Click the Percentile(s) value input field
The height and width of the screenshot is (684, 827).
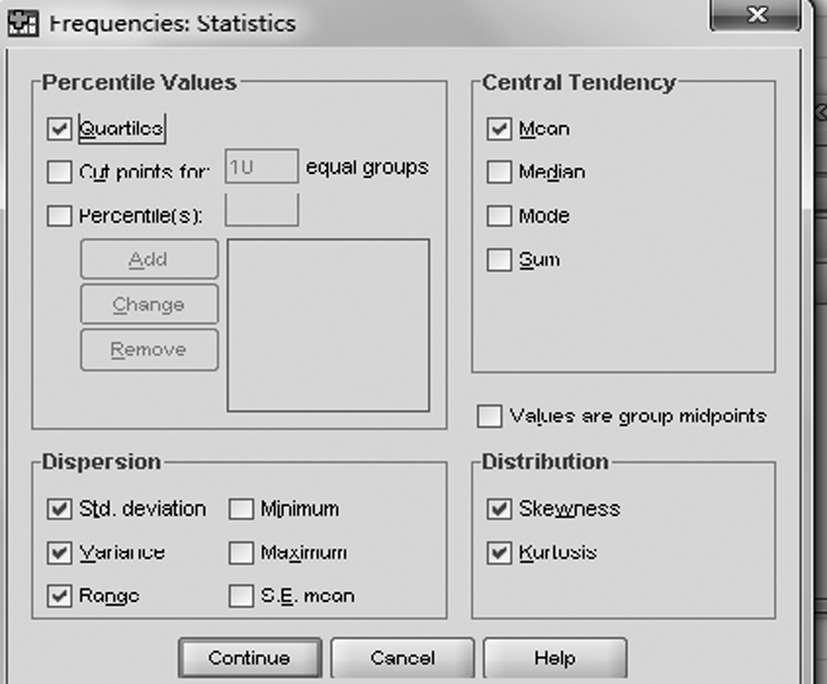click(262, 211)
